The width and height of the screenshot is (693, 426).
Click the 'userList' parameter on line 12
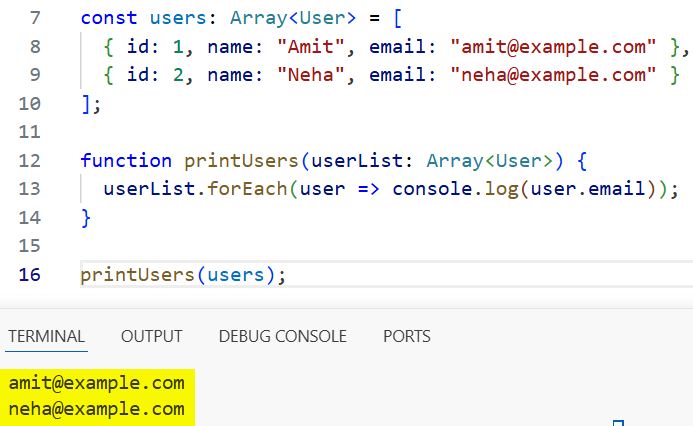pos(357,160)
